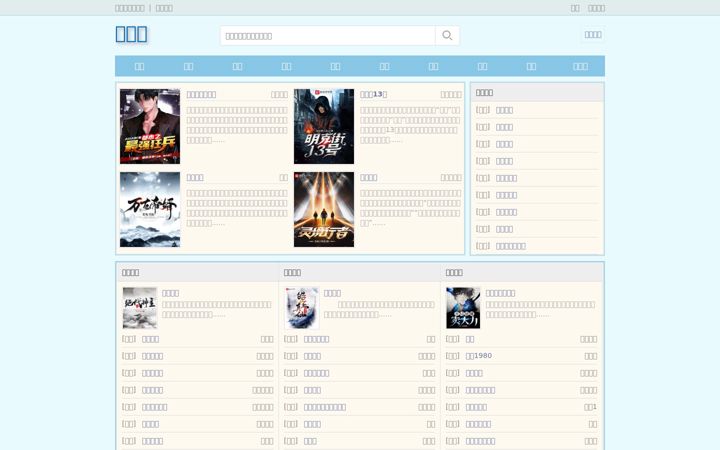Click the last link in top gray bar
The image size is (720, 450).
tap(596, 8)
